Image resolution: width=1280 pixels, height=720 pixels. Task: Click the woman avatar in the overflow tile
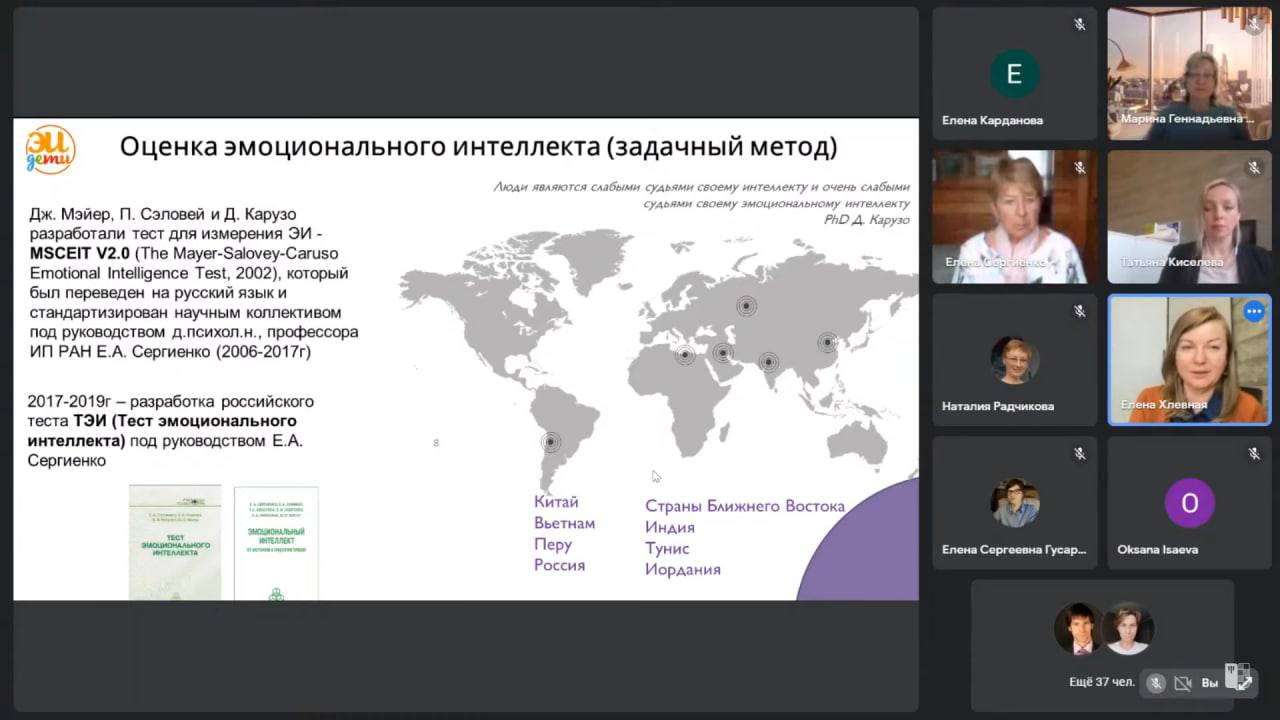[1128, 629]
